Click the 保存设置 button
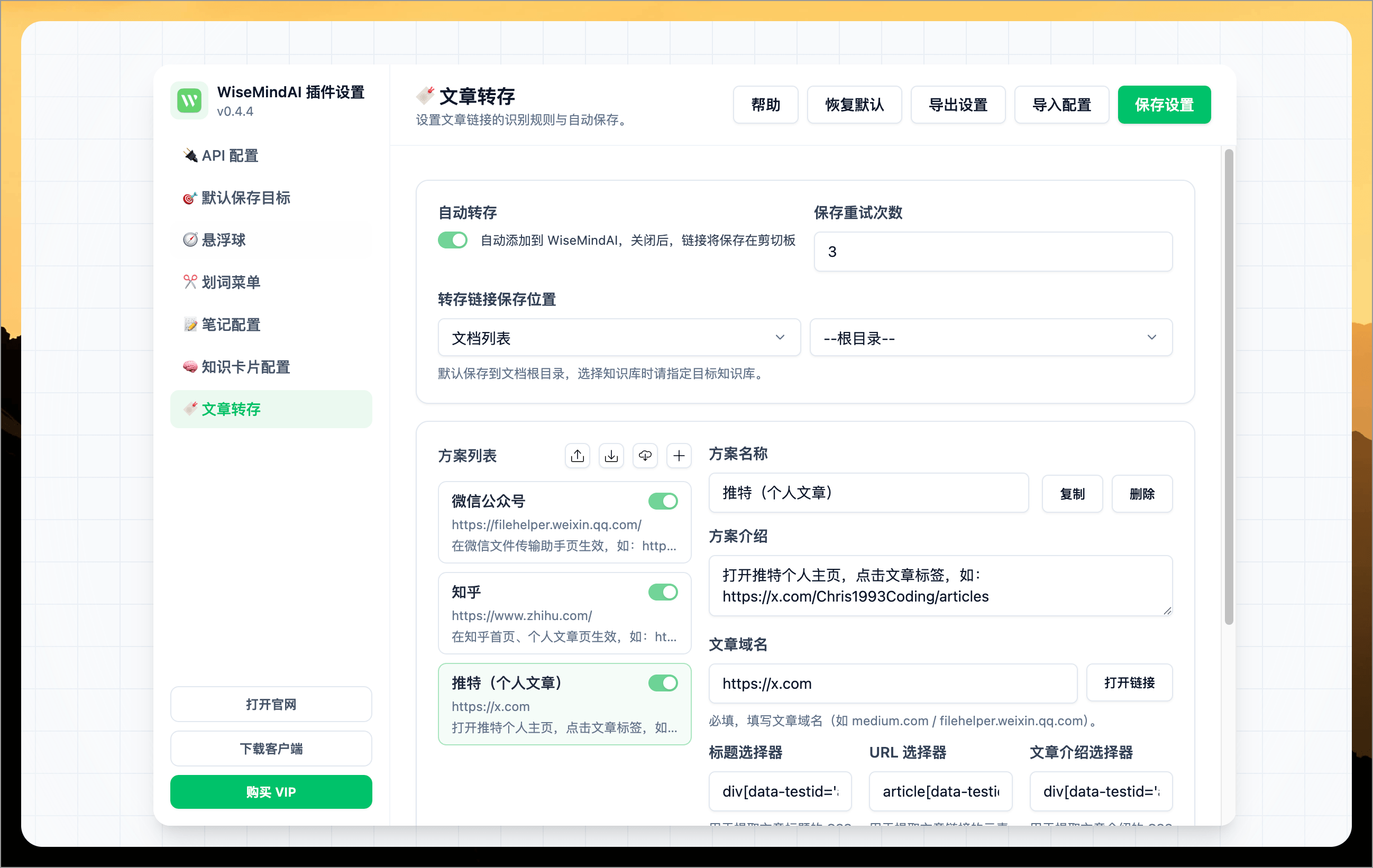Image resolution: width=1373 pixels, height=868 pixels. 1164,104
